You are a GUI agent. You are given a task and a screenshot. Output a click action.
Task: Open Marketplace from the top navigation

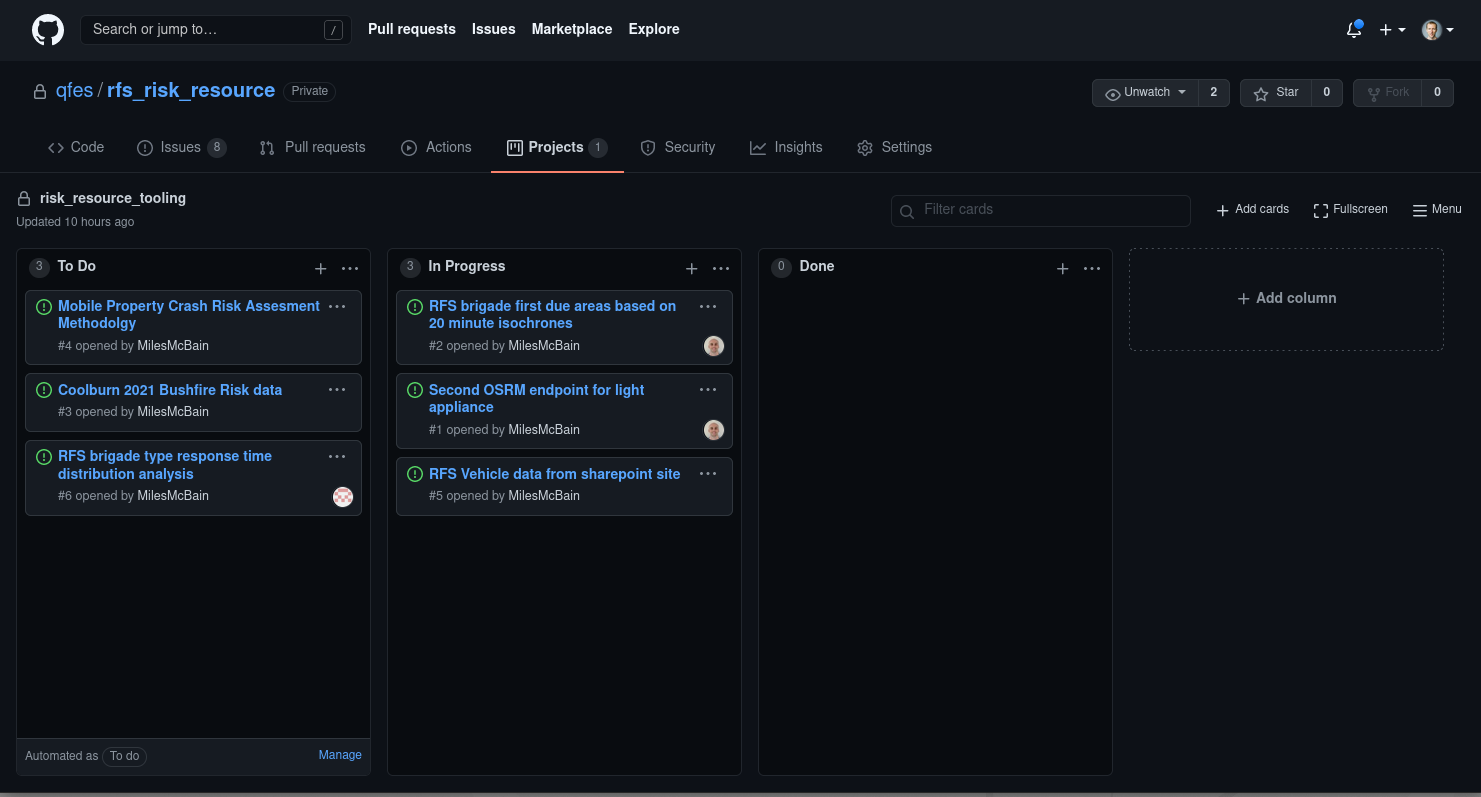pos(571,29)
